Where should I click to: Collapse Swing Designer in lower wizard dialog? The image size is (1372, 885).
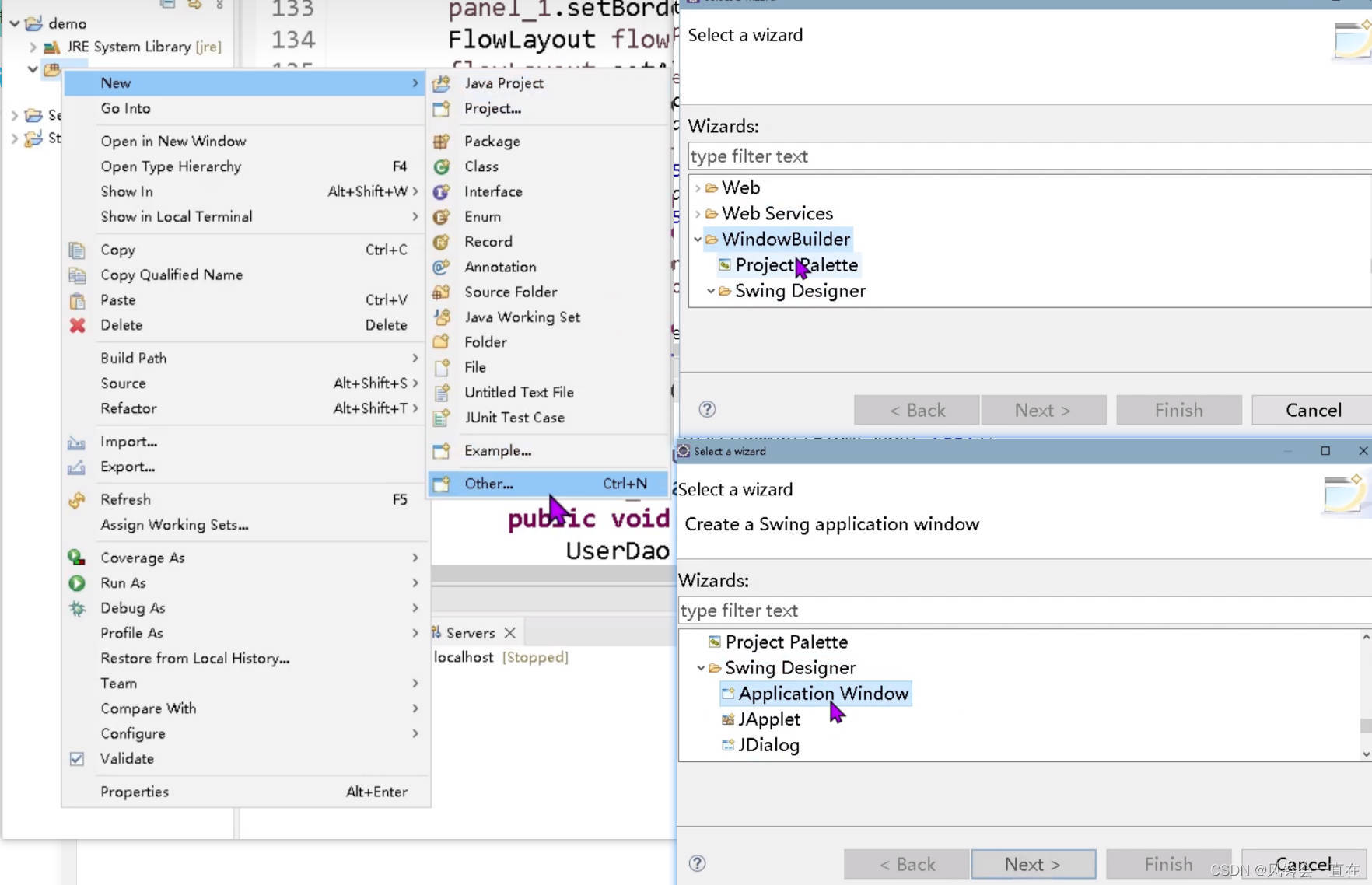tap(701, 668)
